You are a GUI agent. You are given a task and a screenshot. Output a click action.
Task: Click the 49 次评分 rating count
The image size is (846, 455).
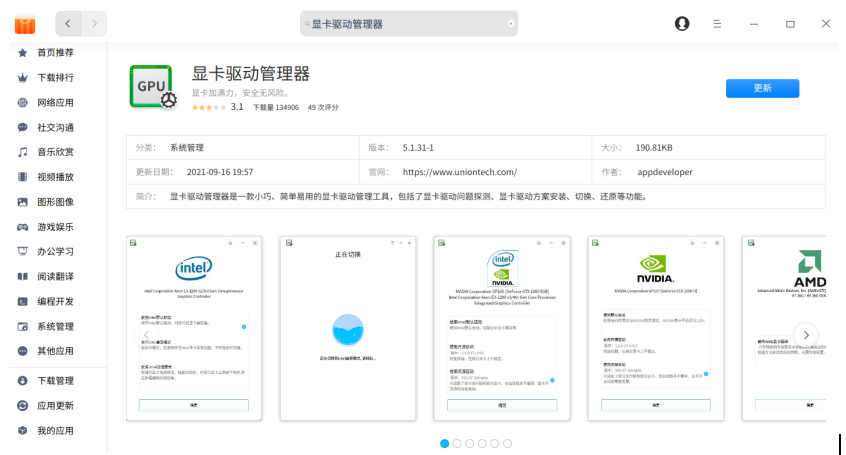(323, 107)
